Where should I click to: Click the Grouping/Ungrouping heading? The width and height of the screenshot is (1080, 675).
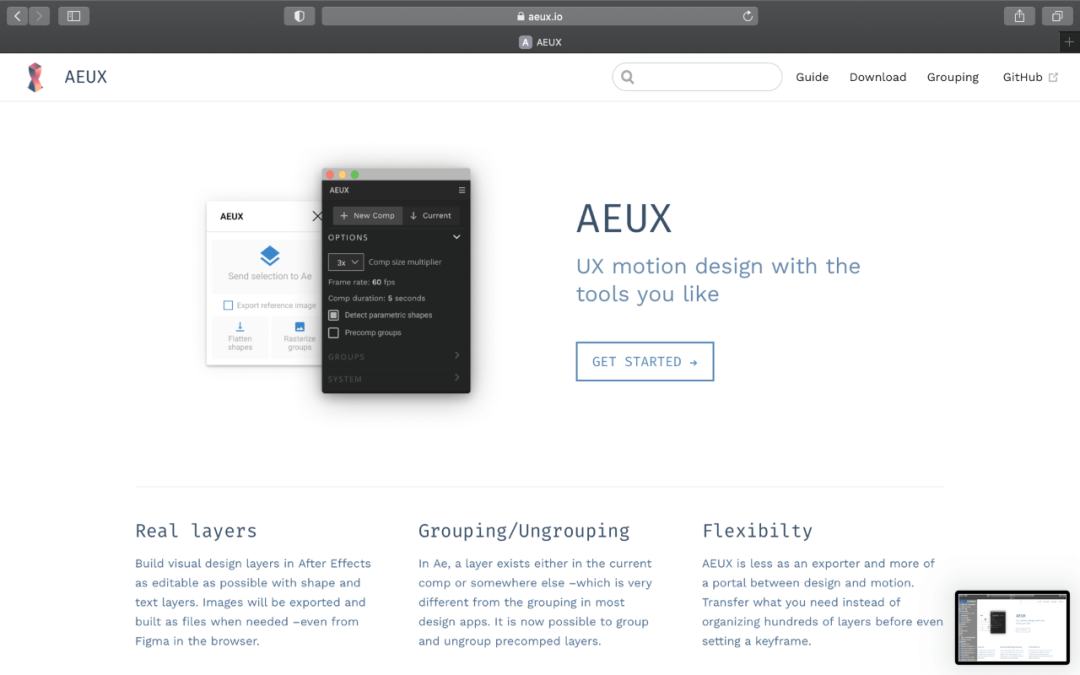pyautogui.click(x=524, y=531)
